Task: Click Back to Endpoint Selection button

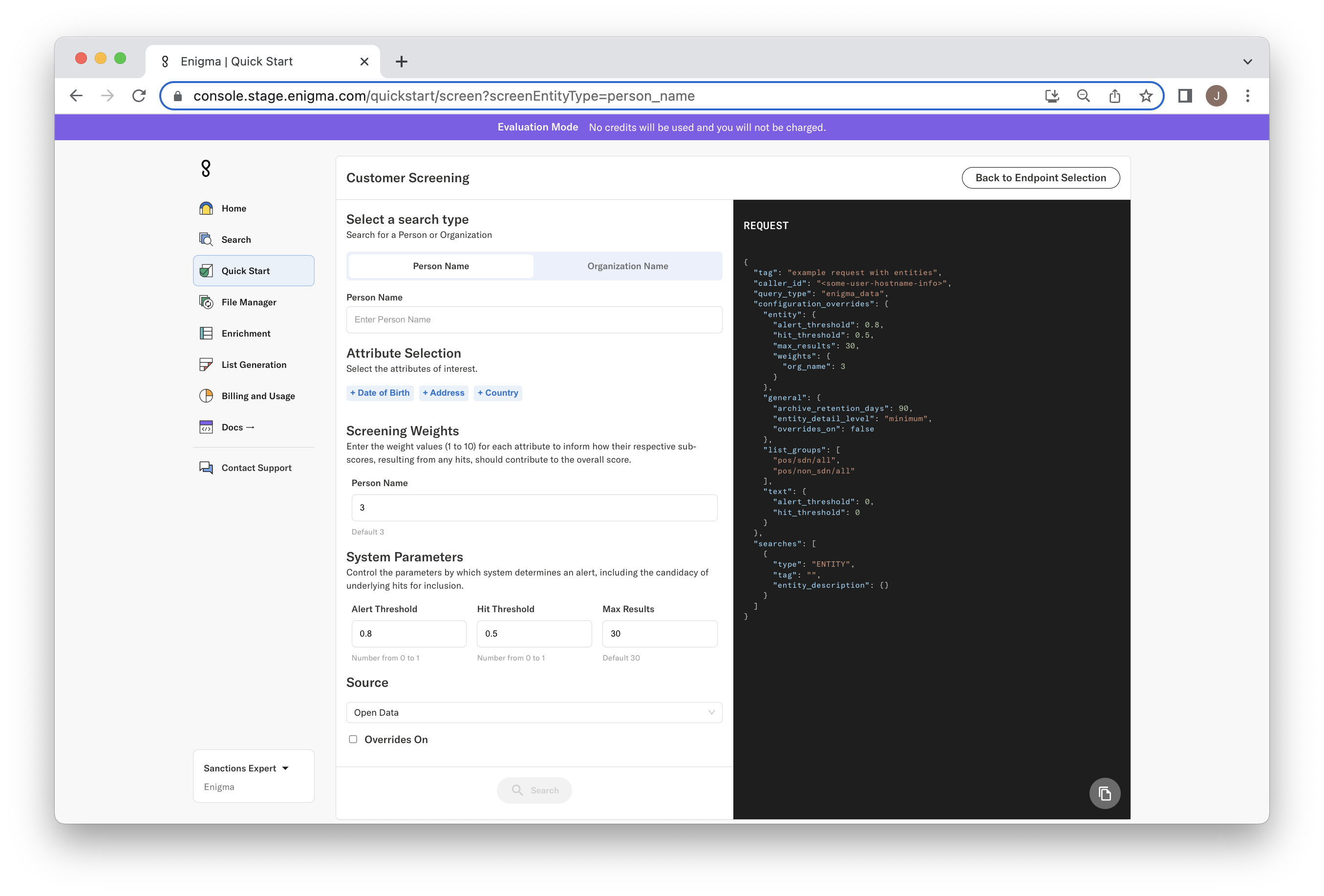Action: tap(1040, 178)
